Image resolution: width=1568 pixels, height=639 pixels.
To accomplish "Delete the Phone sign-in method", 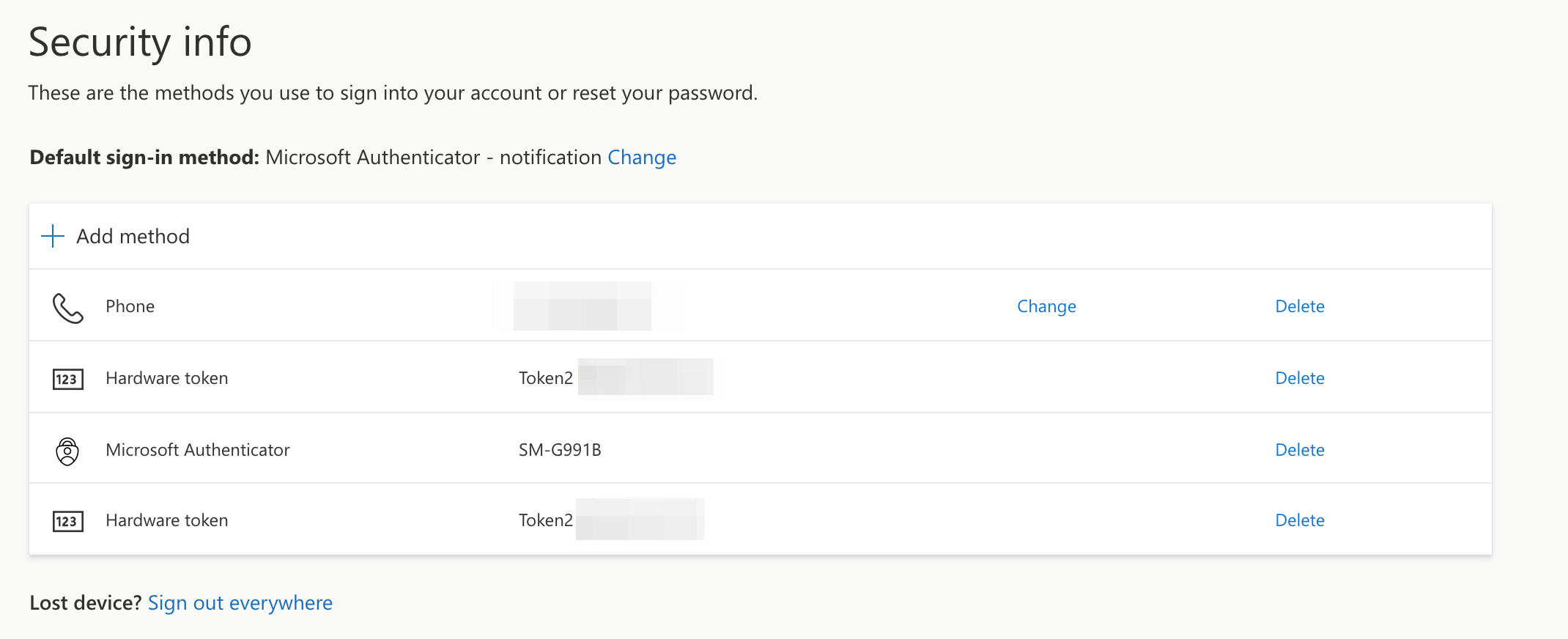I will pyautogui.click(x=1300, y=306).
